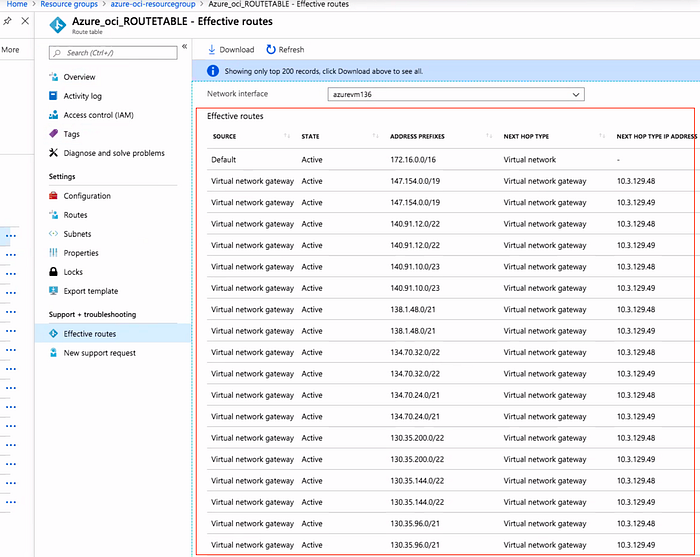Click the Properties bars icon

coord(54,253)
